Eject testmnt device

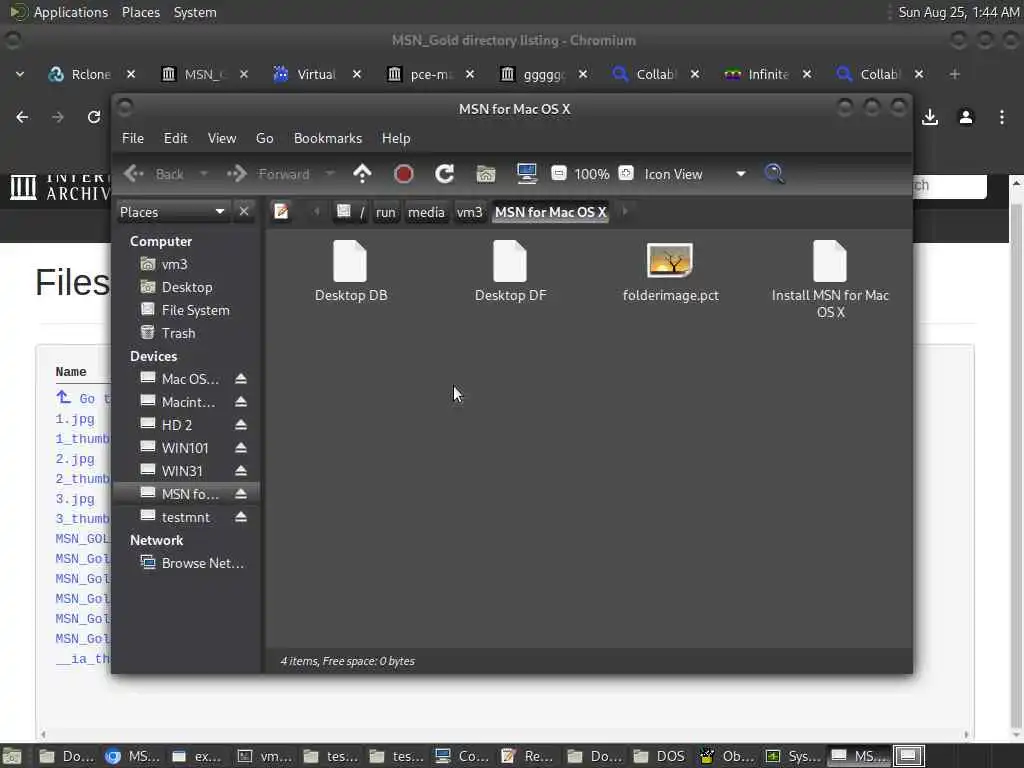241,517
